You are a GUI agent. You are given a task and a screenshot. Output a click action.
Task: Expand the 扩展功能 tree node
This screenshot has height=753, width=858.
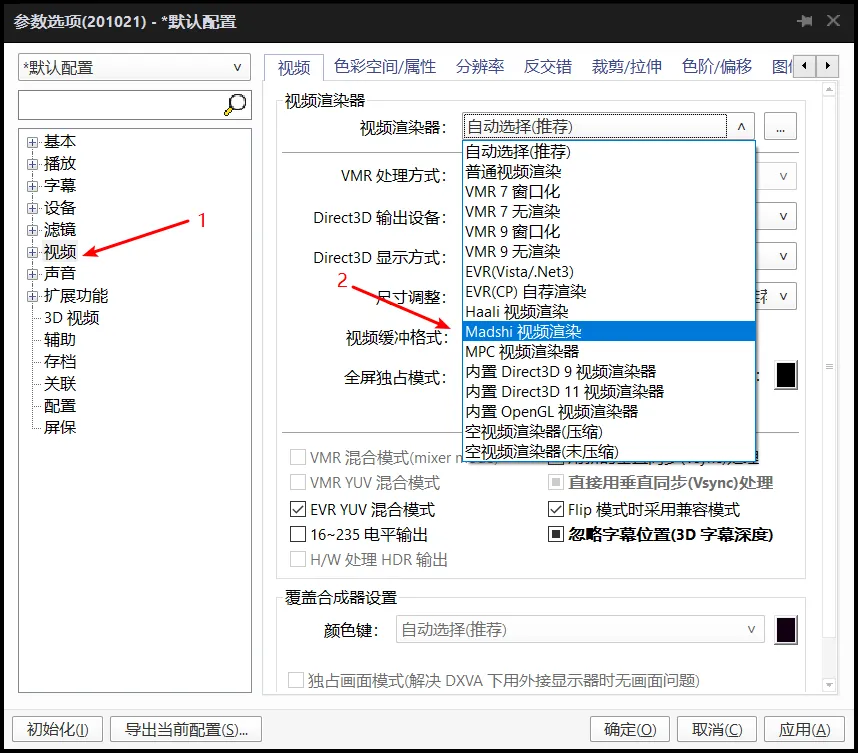coord(33,295)
